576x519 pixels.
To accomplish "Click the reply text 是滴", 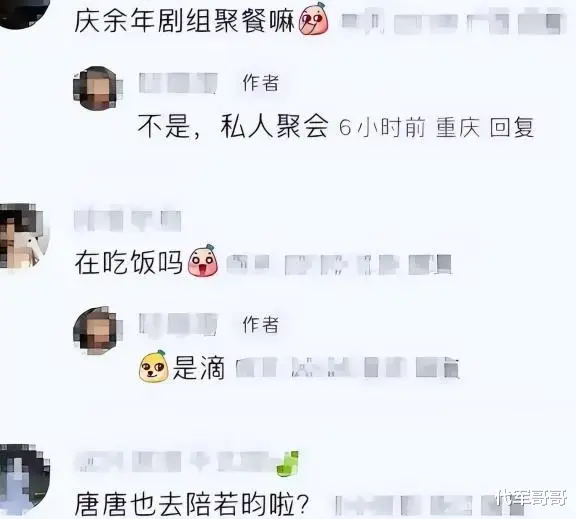I will click(x=199, y=368).
